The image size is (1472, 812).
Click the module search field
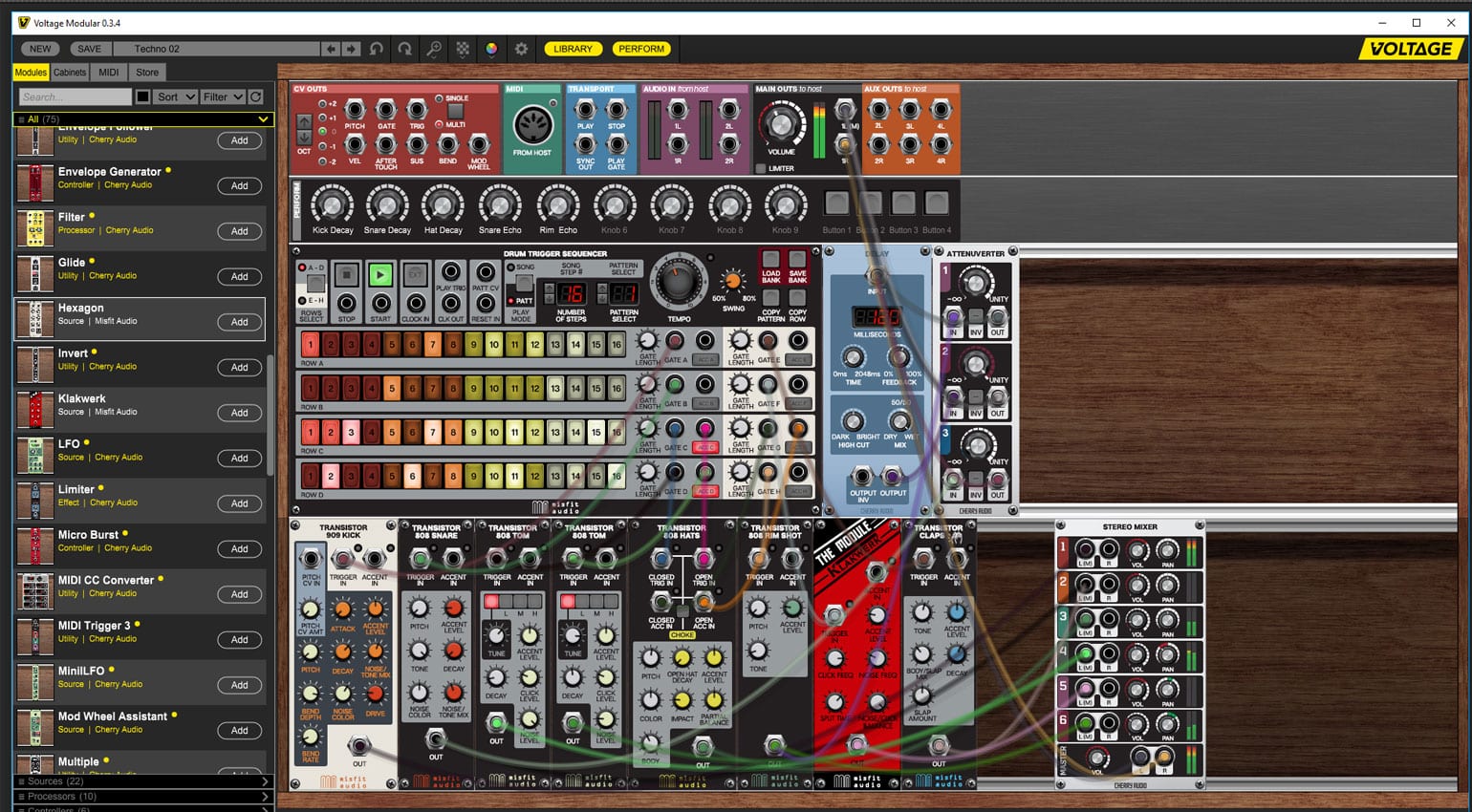76,96
